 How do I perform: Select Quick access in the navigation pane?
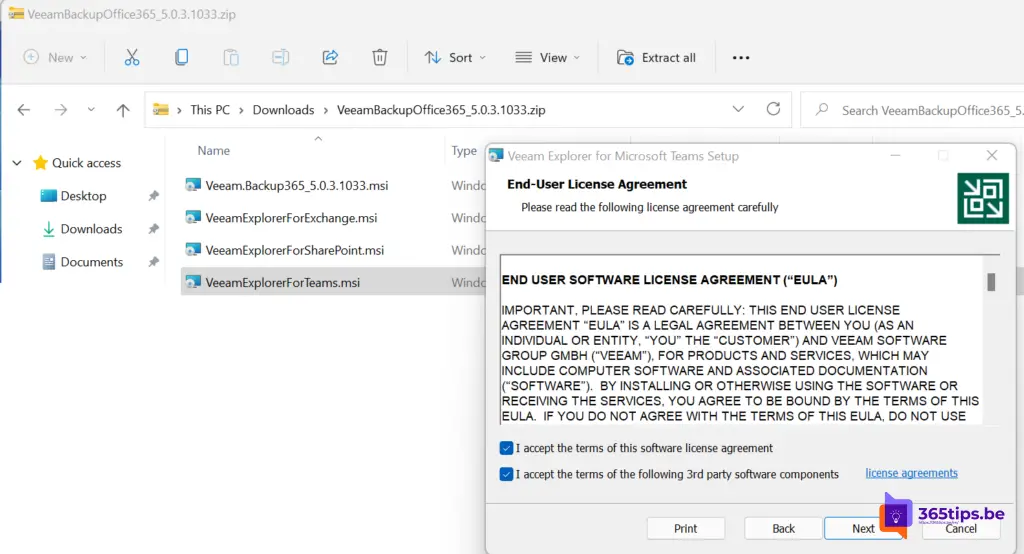[86, 163]
